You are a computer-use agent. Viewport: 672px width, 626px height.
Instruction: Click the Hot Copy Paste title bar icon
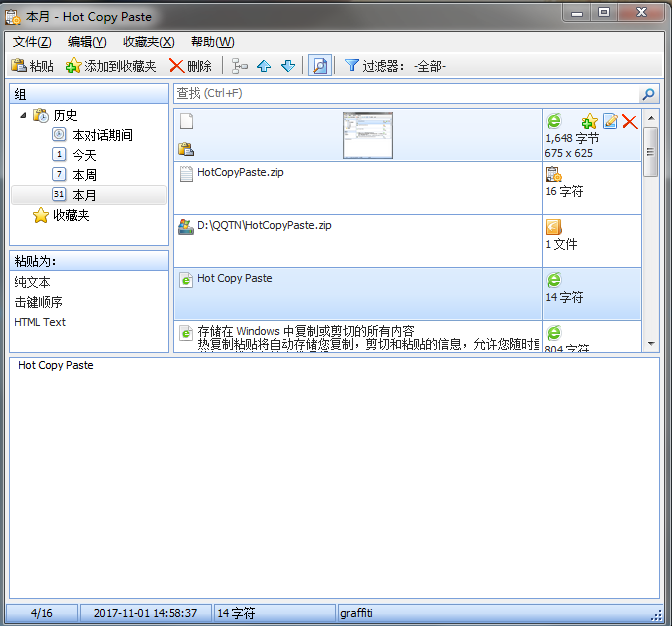click(12, 17)
